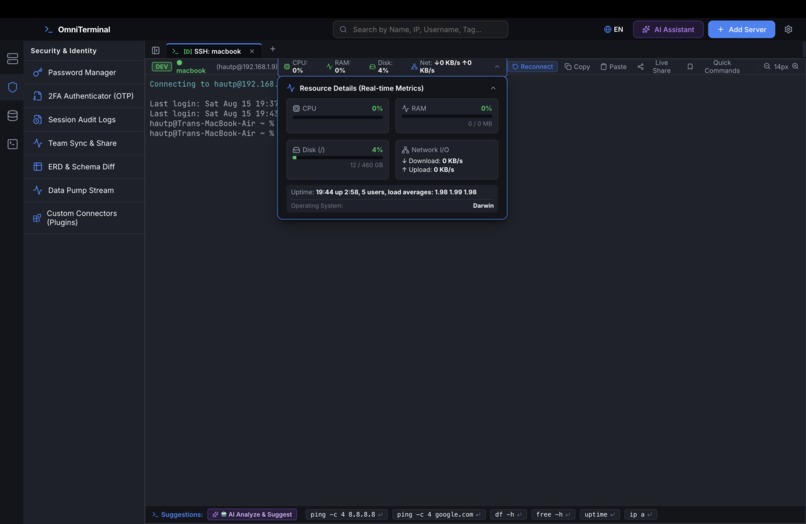Click AI Analyze & Suggest button
The height and width of the screenshot is (524, 806).
click(252, 514)
